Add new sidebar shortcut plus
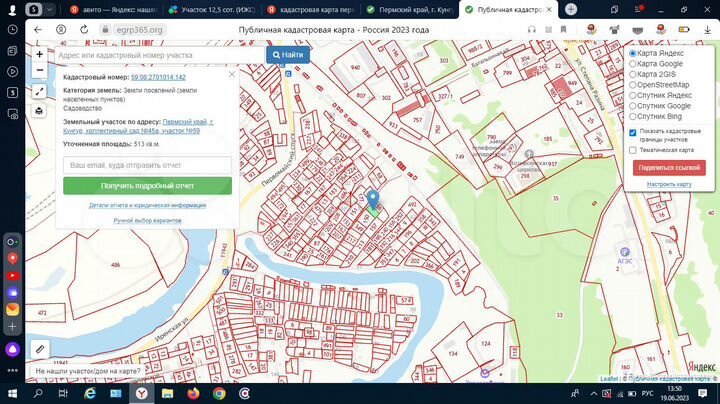This screenshot has width=720, height=404. point(13,326)
